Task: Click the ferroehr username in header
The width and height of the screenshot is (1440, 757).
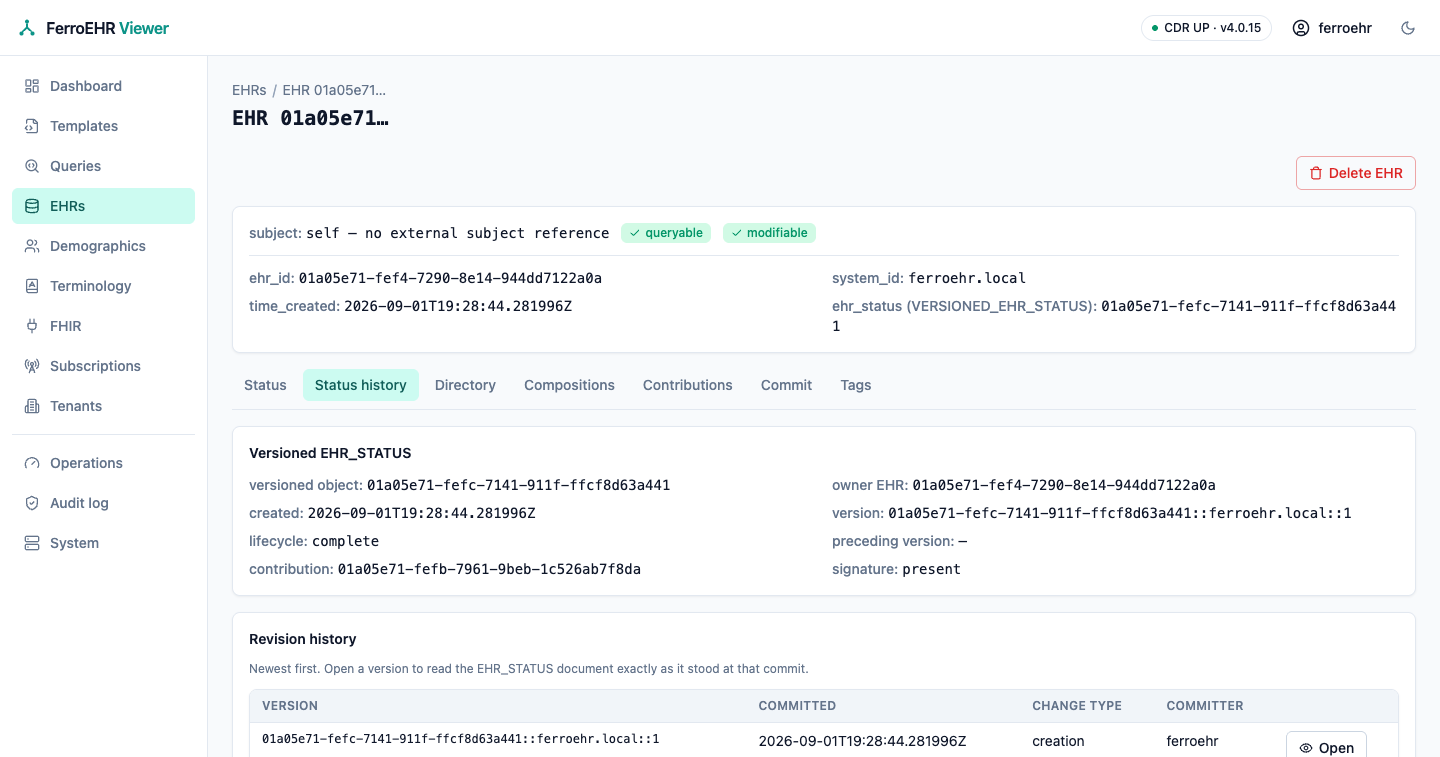Action: [x=1345, y=28]
